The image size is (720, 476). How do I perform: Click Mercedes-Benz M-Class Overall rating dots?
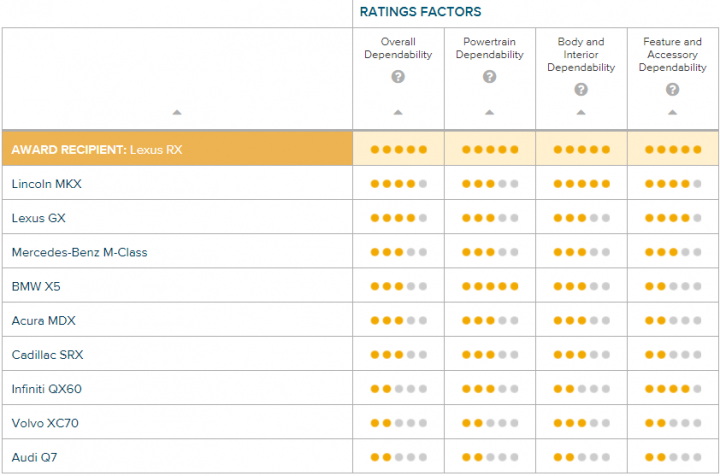click(x=399, y=252)
